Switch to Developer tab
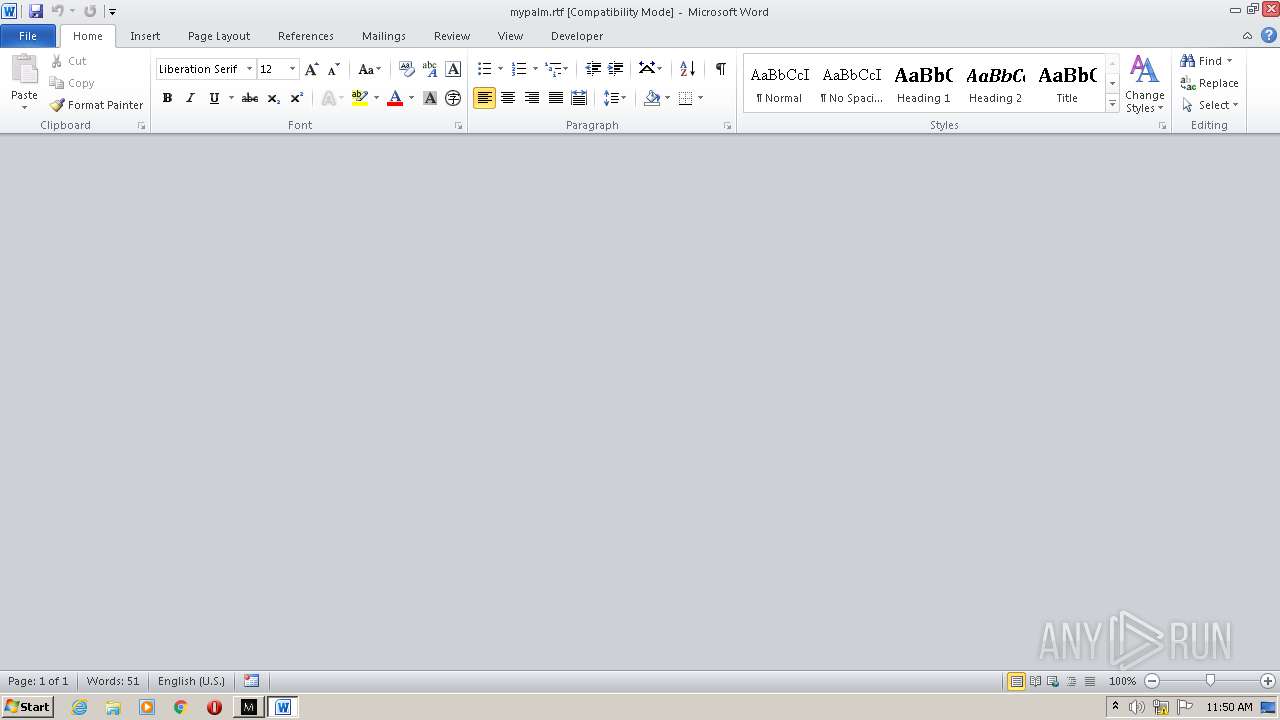 (577, 36)
